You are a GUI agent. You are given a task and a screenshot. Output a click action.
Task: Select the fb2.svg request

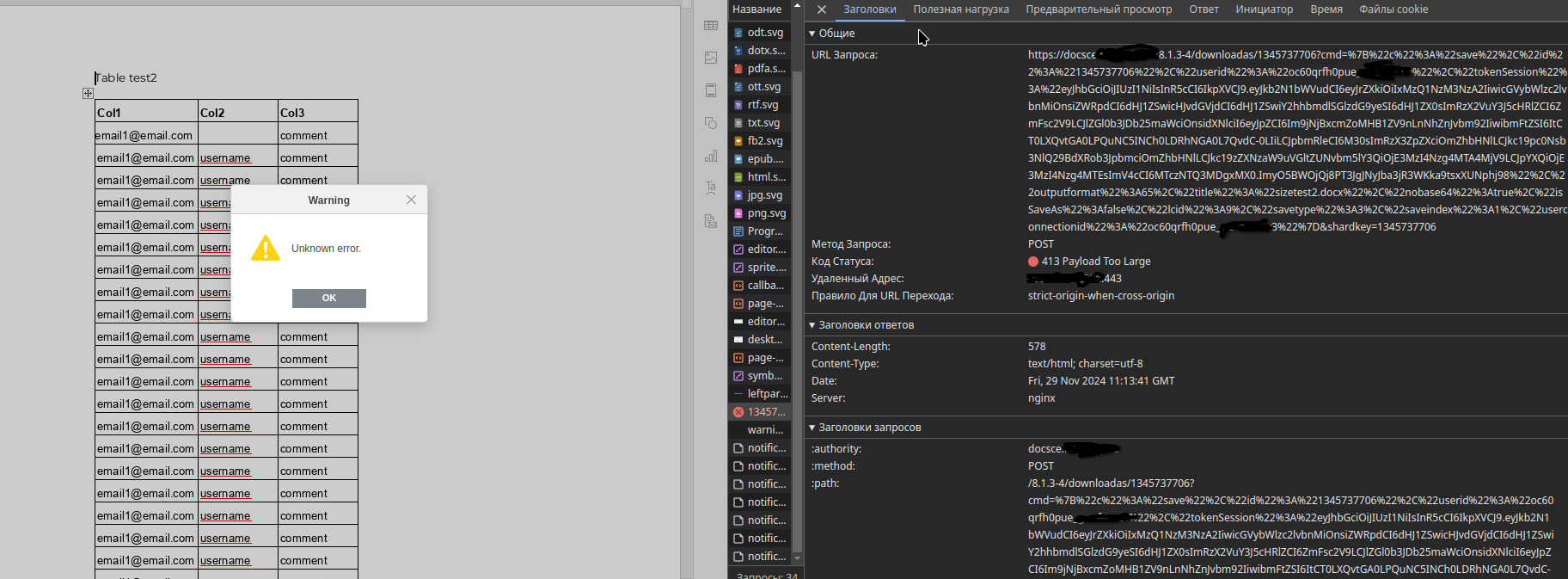pyautogui.click(x=760, y=141)
